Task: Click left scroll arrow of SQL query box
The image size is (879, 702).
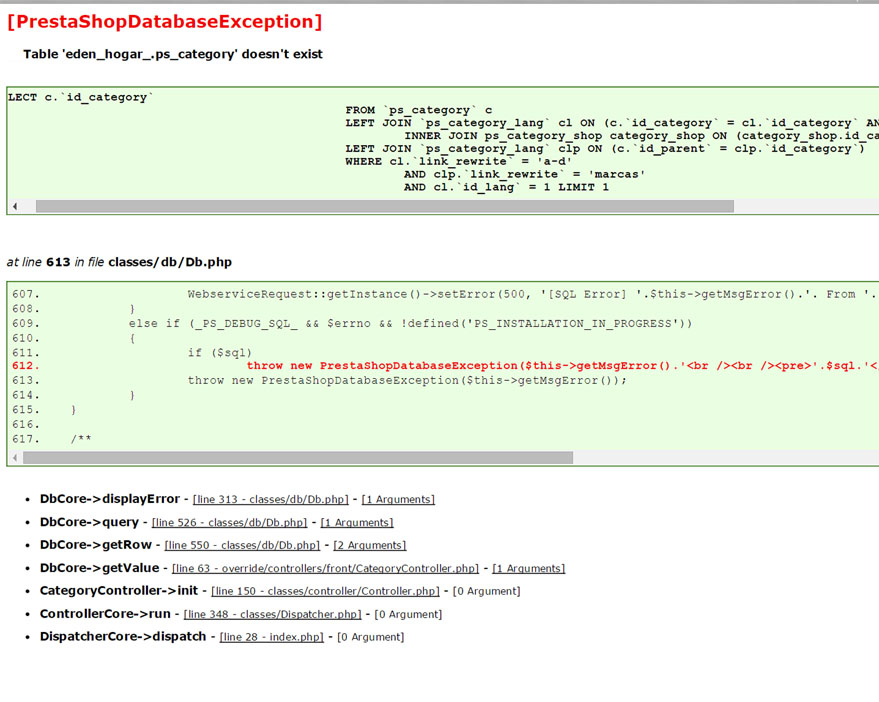Action: coord(15,206)
